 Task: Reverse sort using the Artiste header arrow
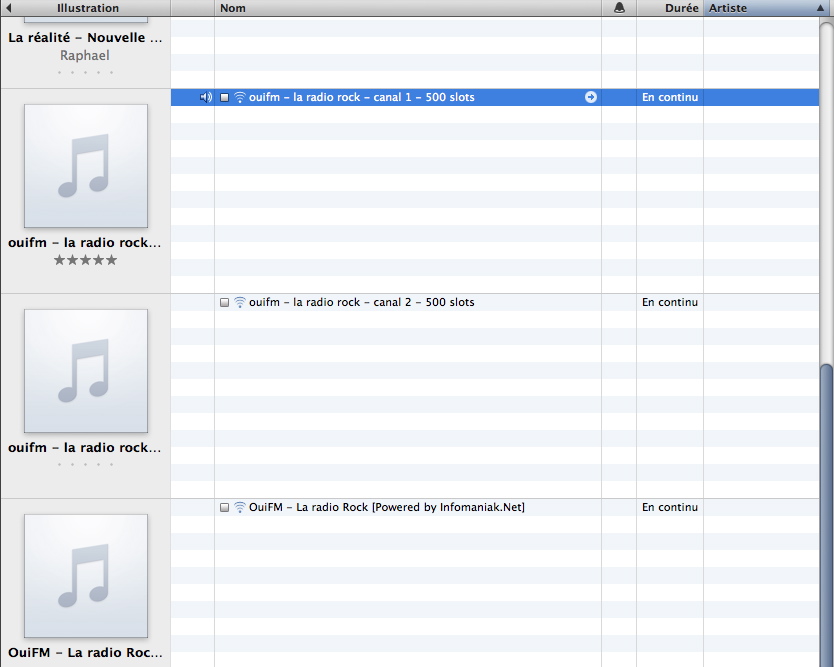tap(819, 8)
